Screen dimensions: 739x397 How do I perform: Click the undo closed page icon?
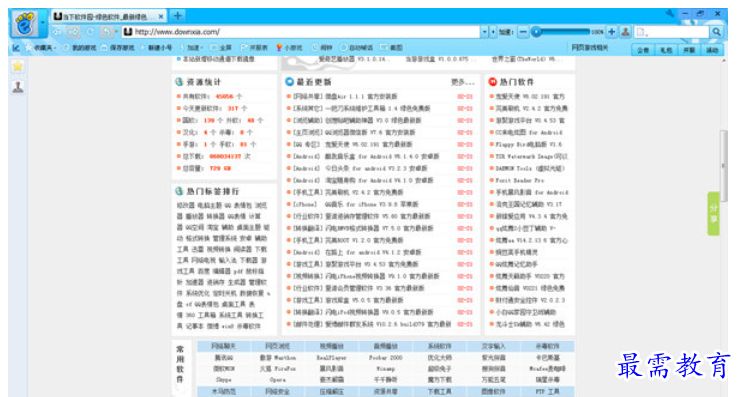point(107,32)
